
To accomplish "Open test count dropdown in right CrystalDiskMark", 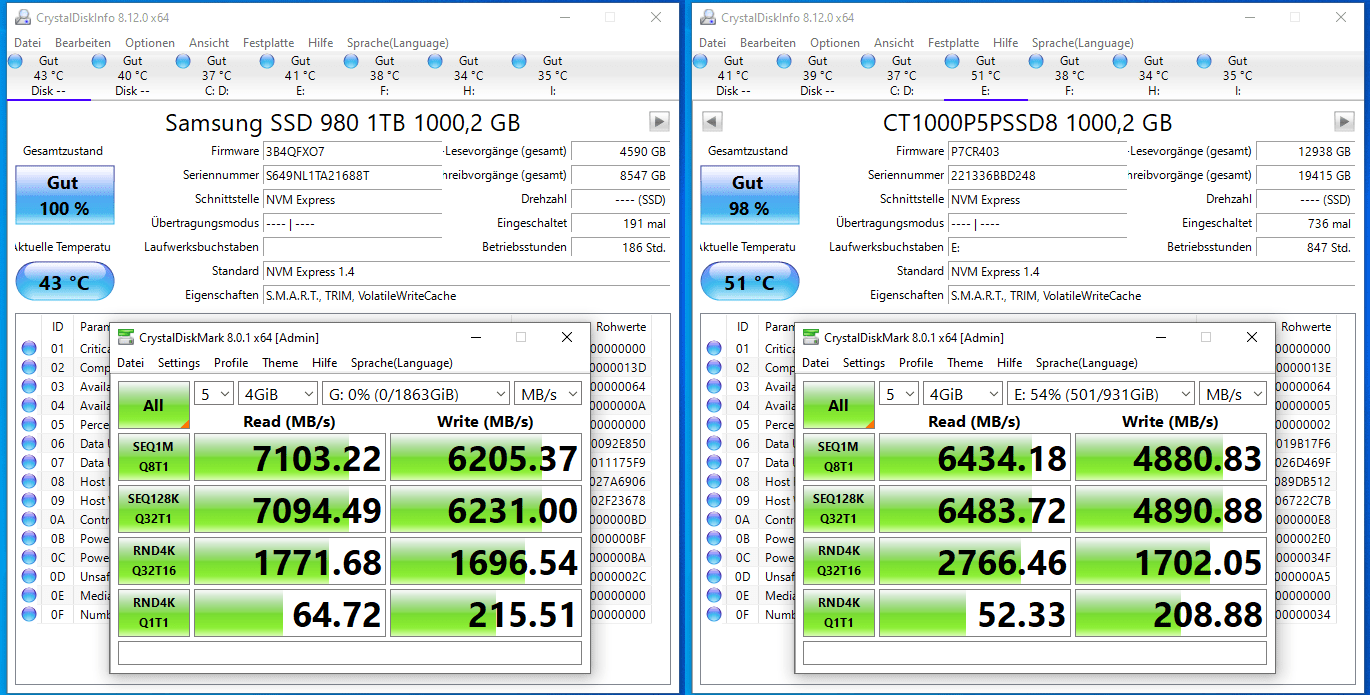I will tap(899, 394).
